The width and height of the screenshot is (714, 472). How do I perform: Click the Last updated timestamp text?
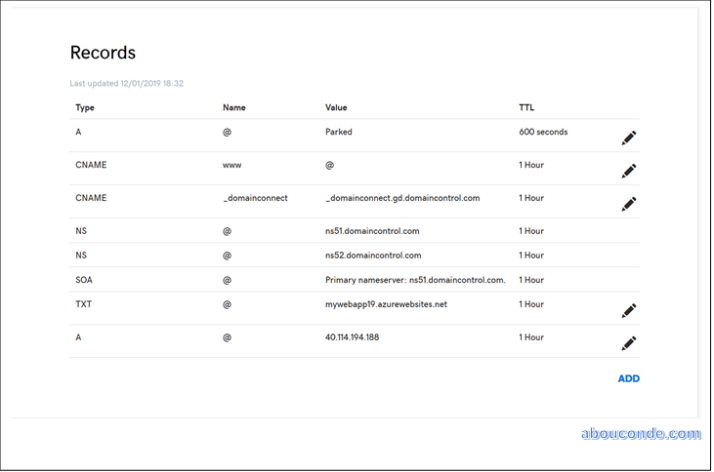tap(126, 83)
